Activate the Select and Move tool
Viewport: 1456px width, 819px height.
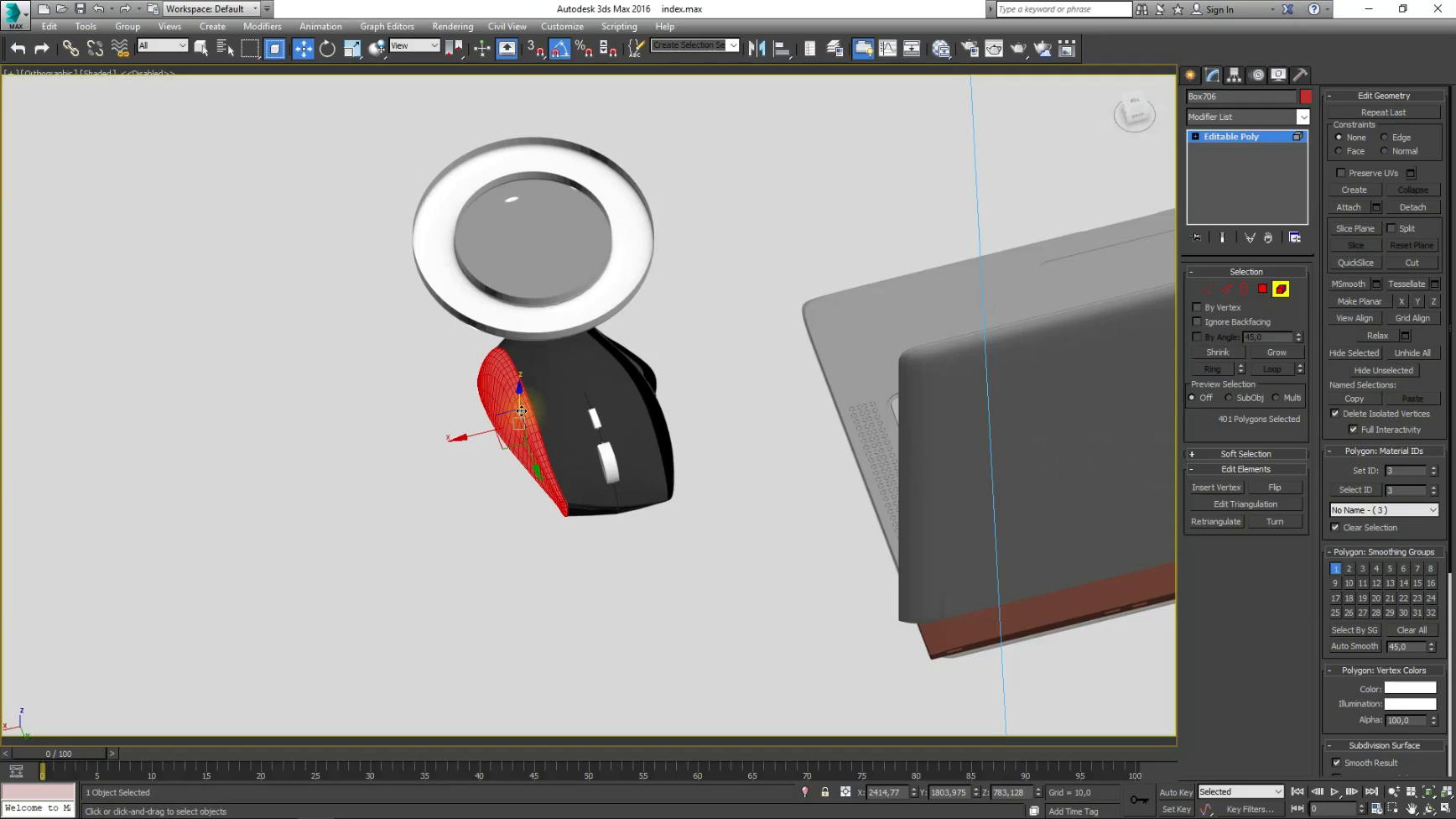(303, 49)
